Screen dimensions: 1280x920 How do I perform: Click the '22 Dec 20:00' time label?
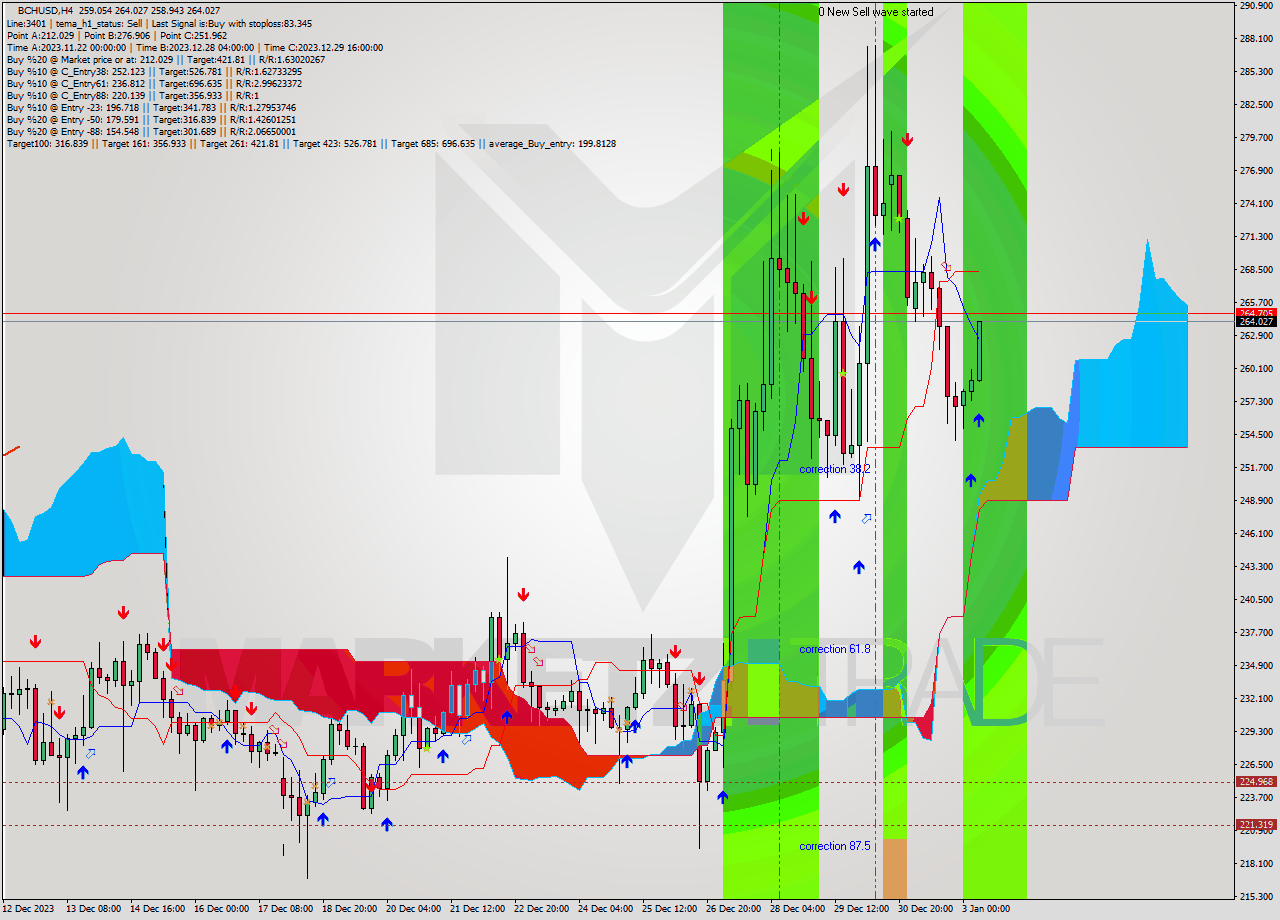(x=541, y=909)
